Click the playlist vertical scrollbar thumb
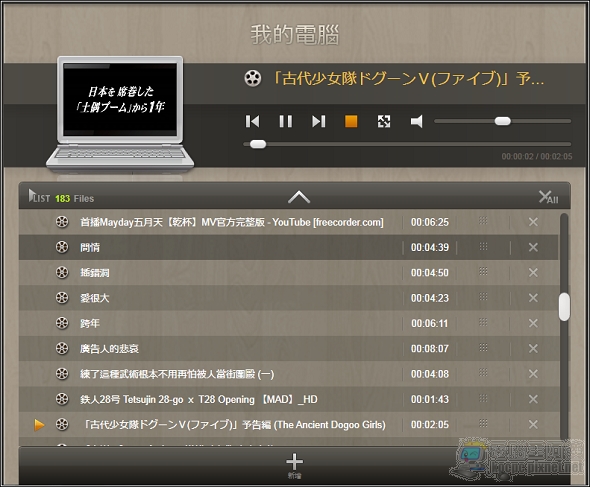Viewport: 590px width, 487px height. coord(564,307)
